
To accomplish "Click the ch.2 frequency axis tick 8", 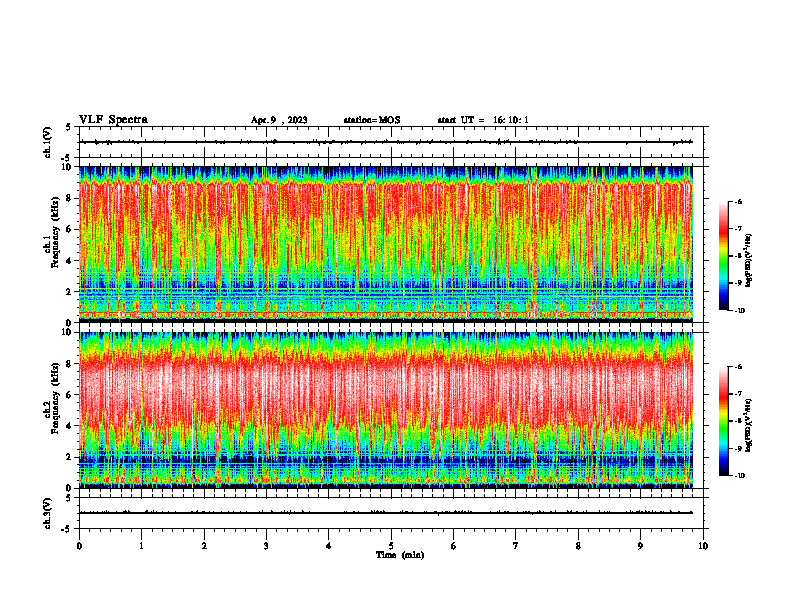I will point(70,364).
